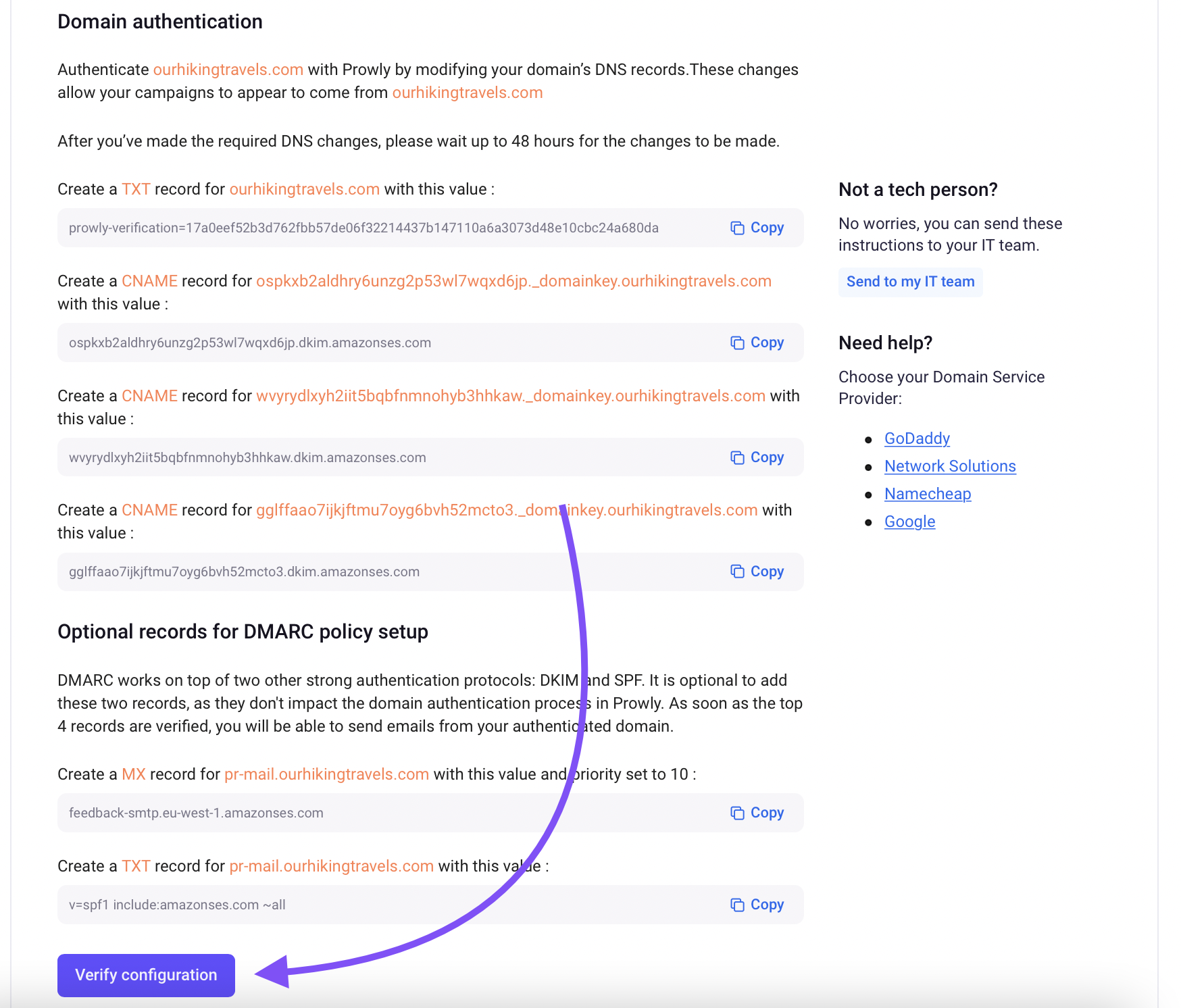Select the v=spf1 include:amazonses.com ~all field
The height and width of the screenshot is (1008, 1181).
click(430, 905)
